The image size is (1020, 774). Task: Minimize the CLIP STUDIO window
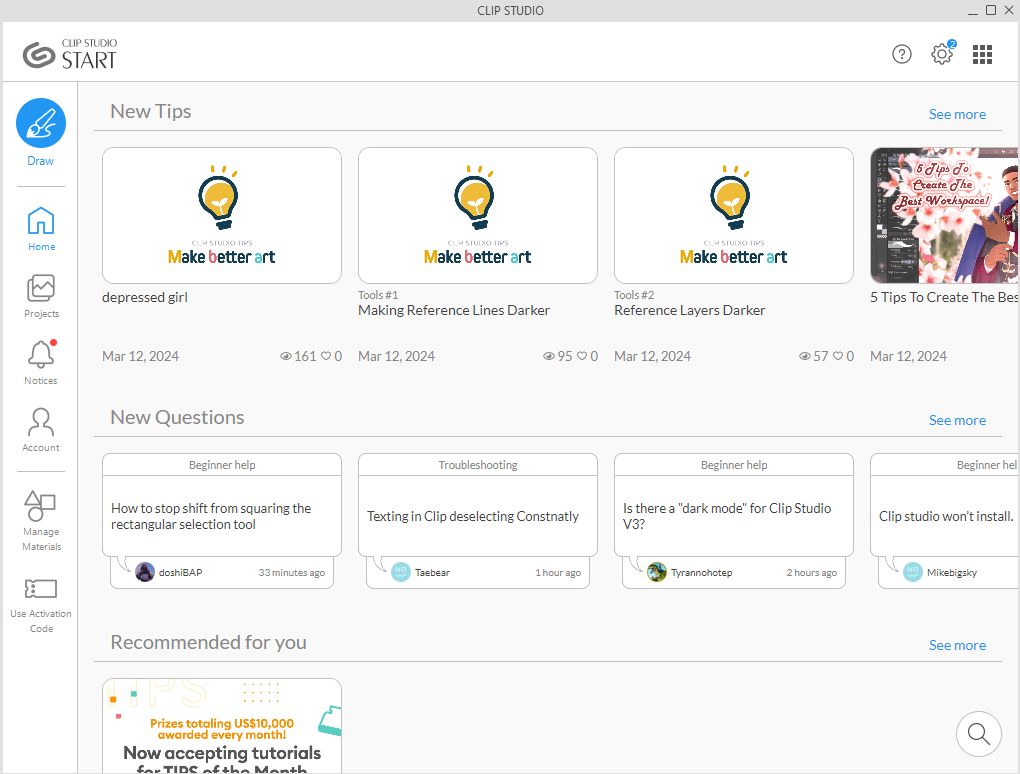point(973,11)
